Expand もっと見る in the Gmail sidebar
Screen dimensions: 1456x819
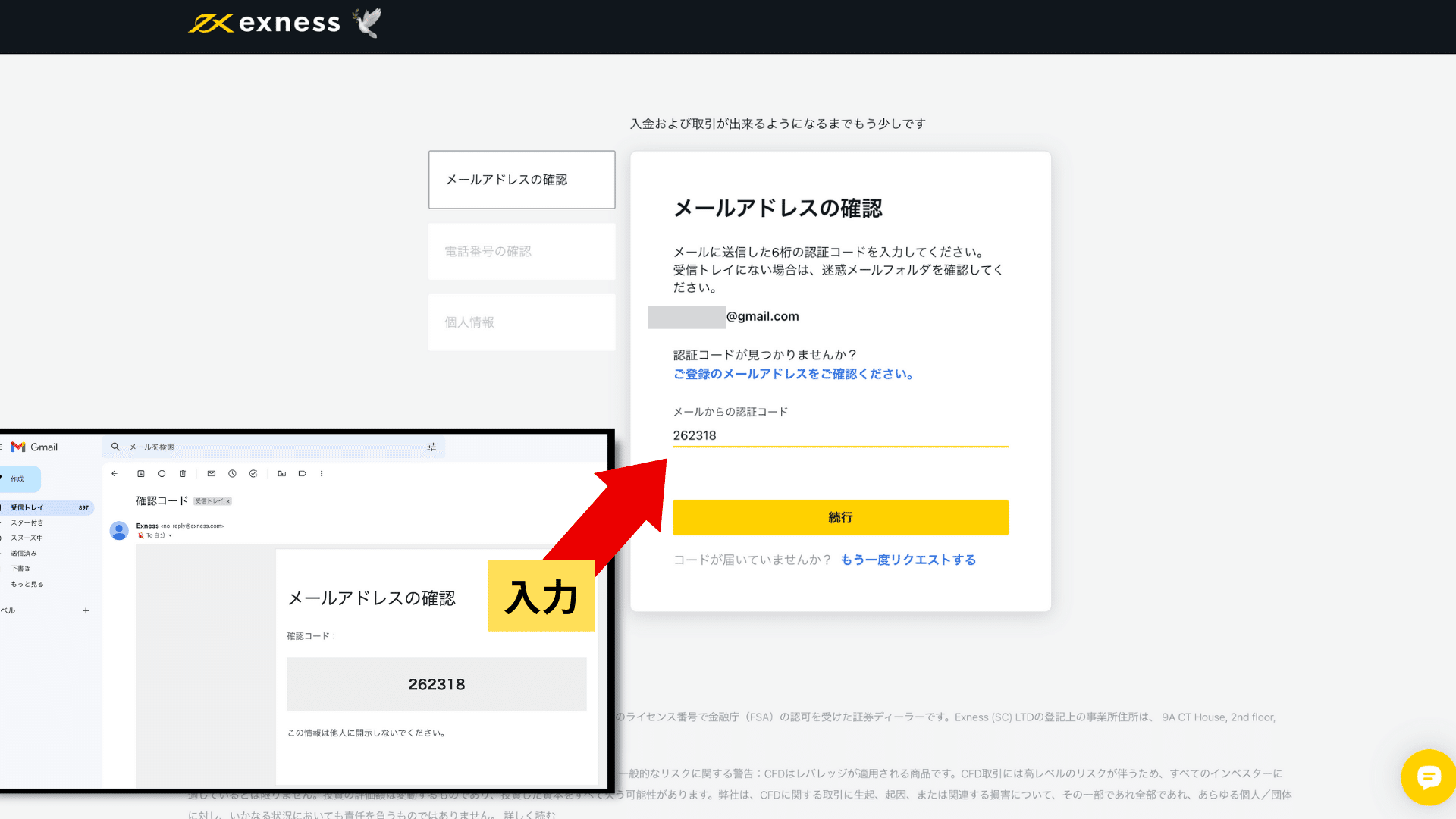pos(27,585)
